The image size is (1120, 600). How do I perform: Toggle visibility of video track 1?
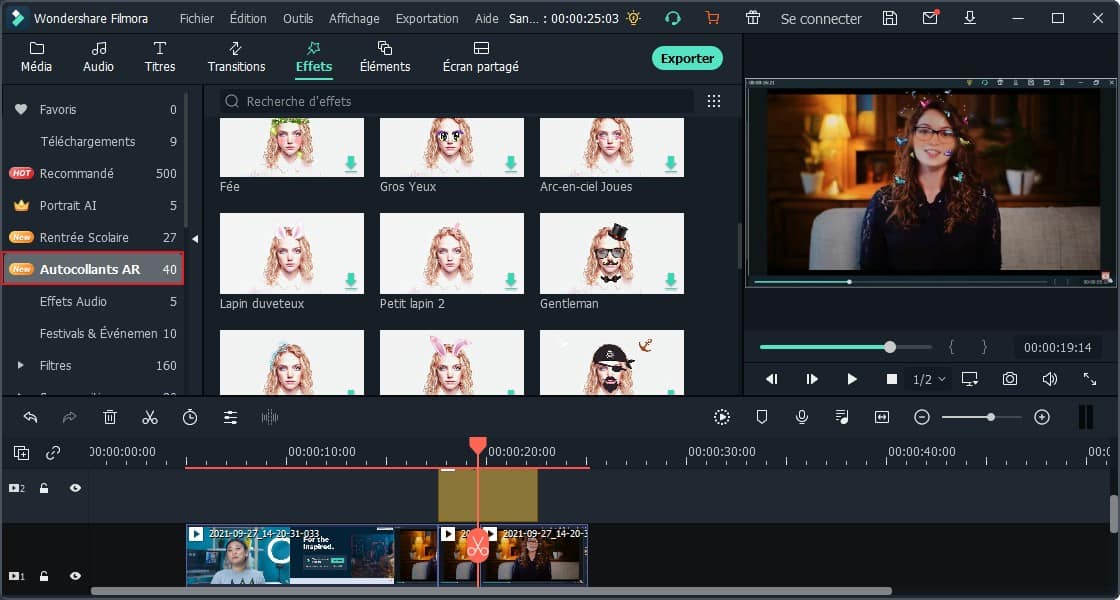(75, 576)
